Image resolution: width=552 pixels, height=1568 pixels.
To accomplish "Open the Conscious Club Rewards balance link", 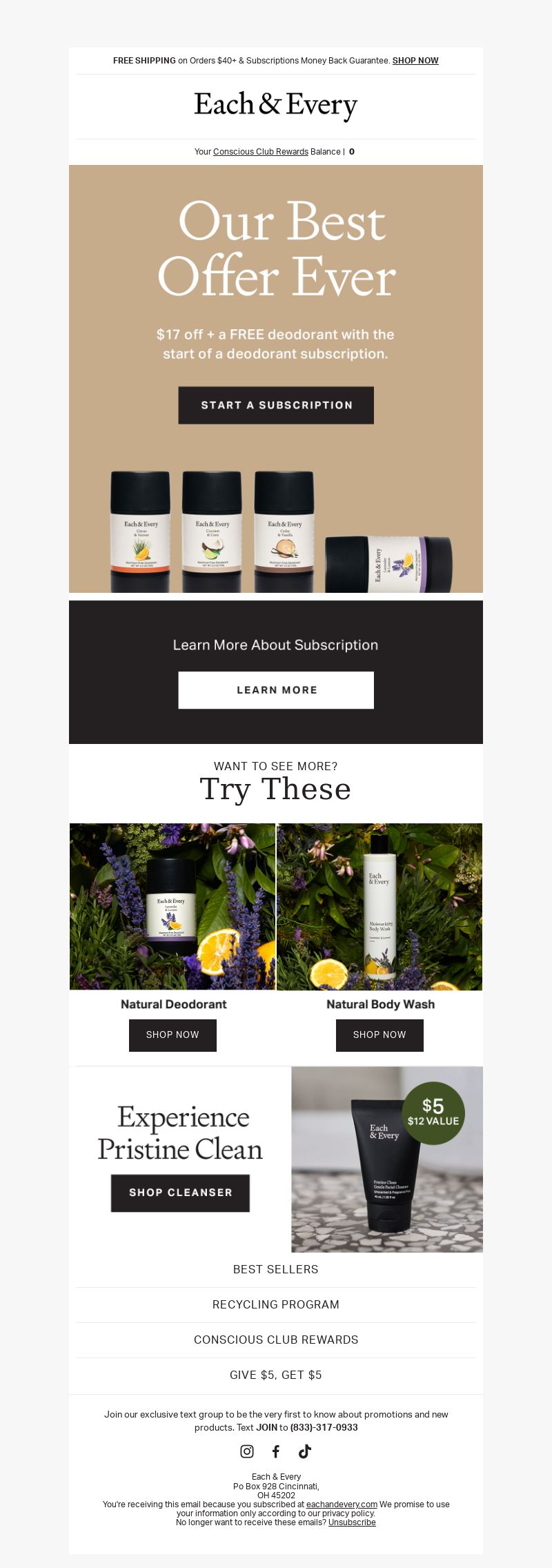I will [261, 152].
